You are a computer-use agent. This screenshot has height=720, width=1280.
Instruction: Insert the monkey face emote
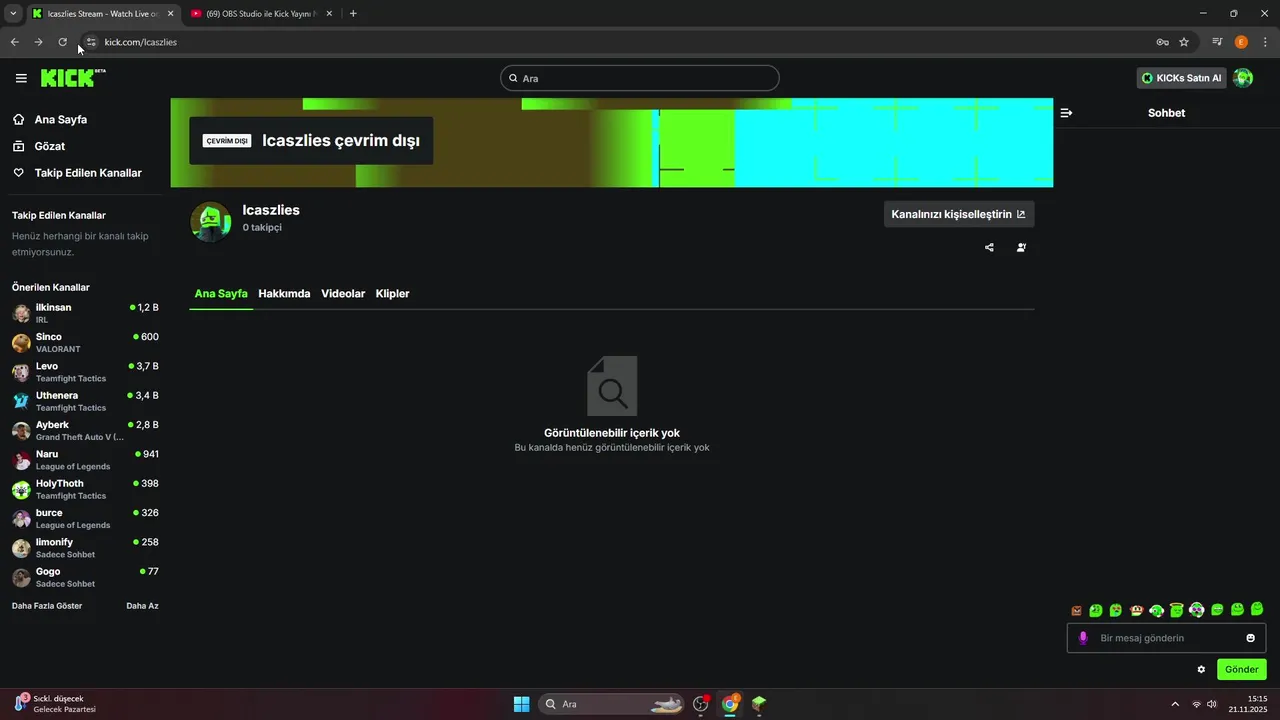point(1136,610)
